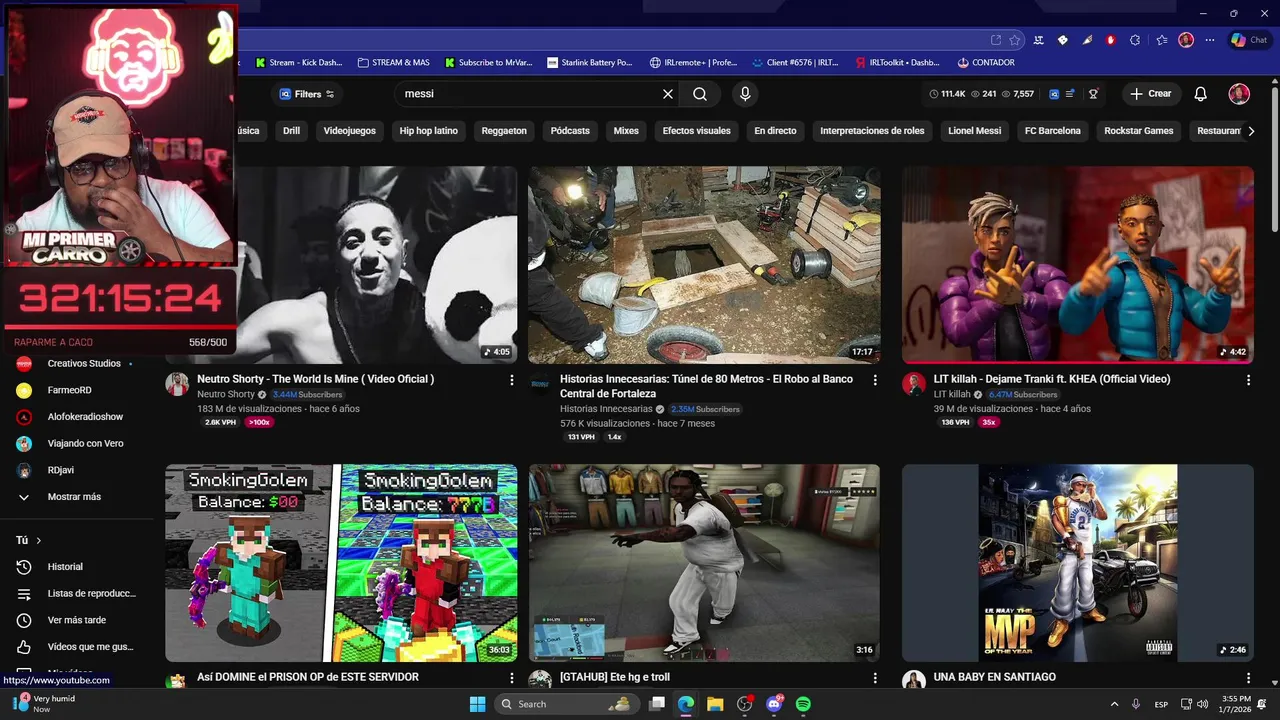The height and width of the screenshot is (720, 1280).
Task: Expand the Tú section chevron
Action: click(x=39, y=541)
